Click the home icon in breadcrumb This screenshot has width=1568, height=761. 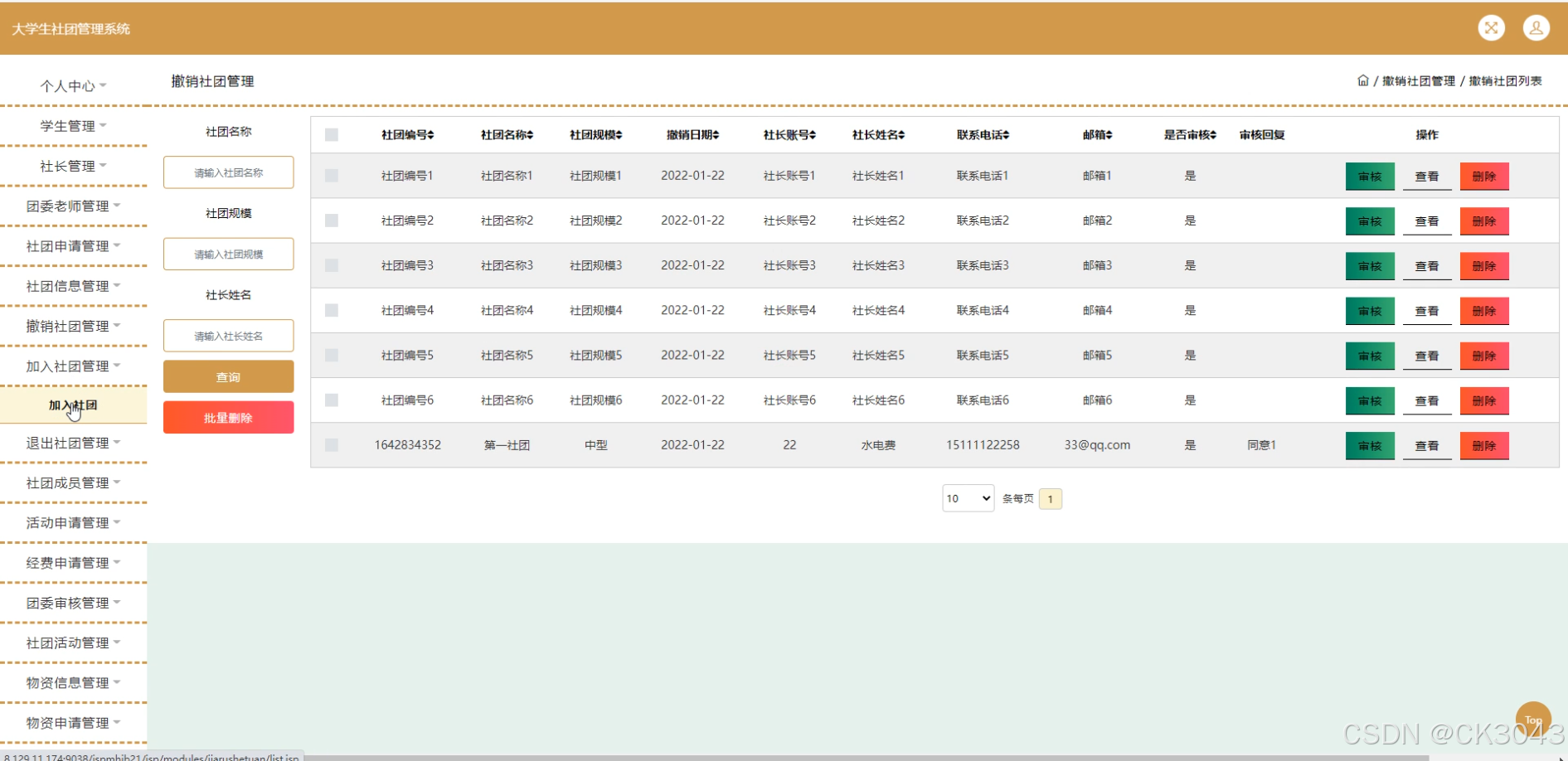(1362, 80)
